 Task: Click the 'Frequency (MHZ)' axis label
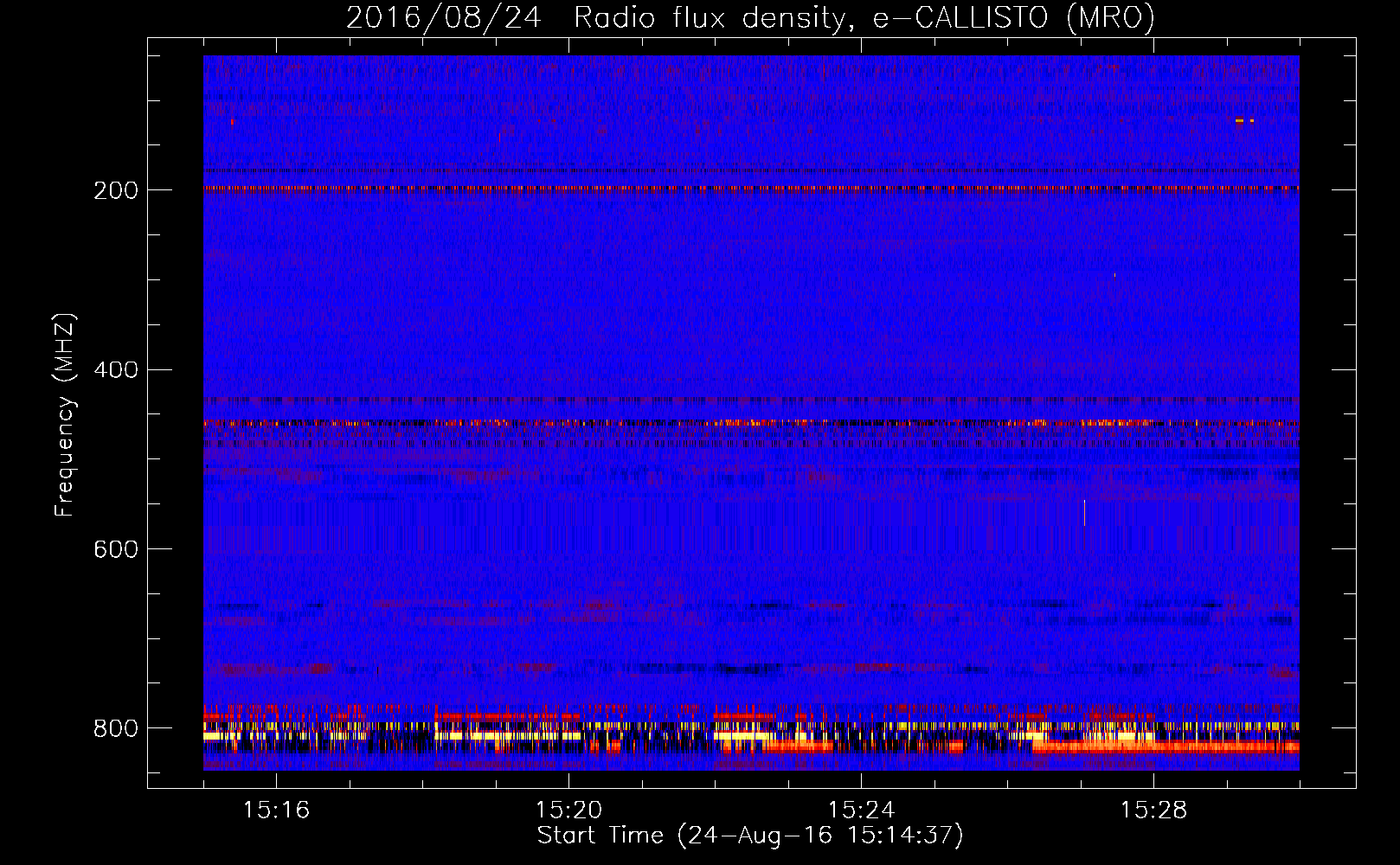pos(65,414)
